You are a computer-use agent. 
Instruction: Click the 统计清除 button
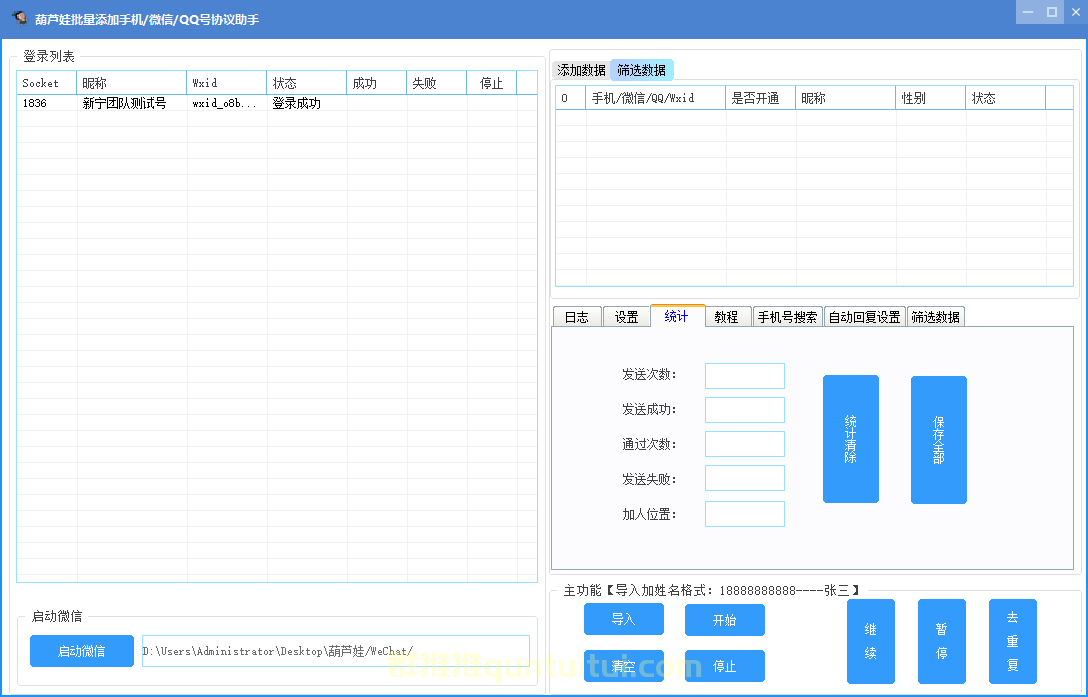point(851,439)
